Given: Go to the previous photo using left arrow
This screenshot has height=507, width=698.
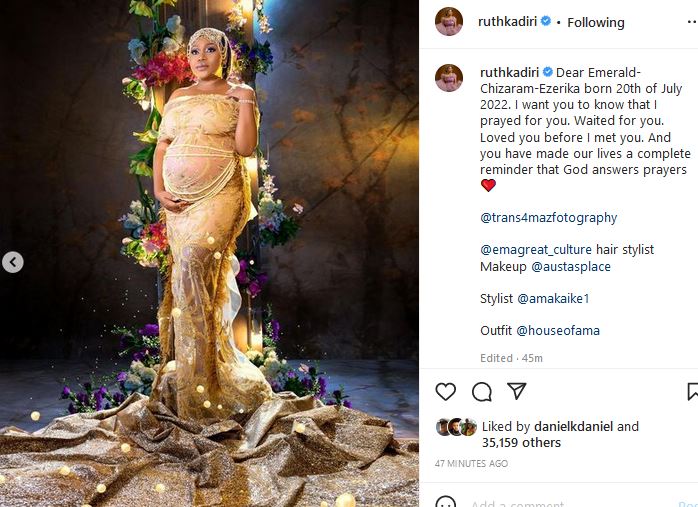Looking at the screenshot, I should [x=12, y=263].
